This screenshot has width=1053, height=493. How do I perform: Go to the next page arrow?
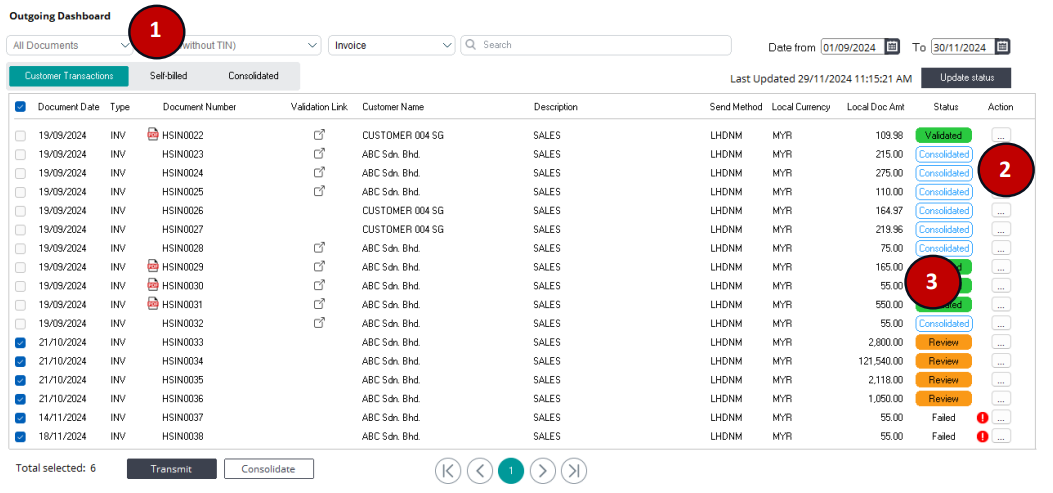[x=543, y=470]
